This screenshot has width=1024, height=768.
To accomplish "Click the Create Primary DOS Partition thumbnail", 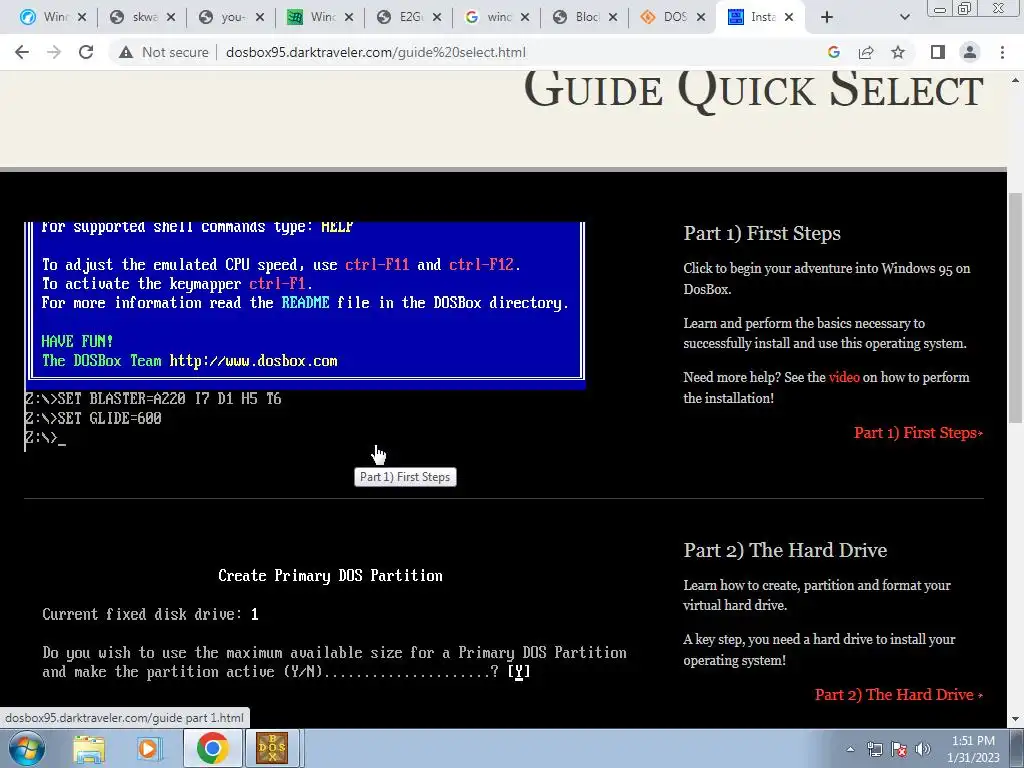I will pyautogui.click(x=330, y=627).
